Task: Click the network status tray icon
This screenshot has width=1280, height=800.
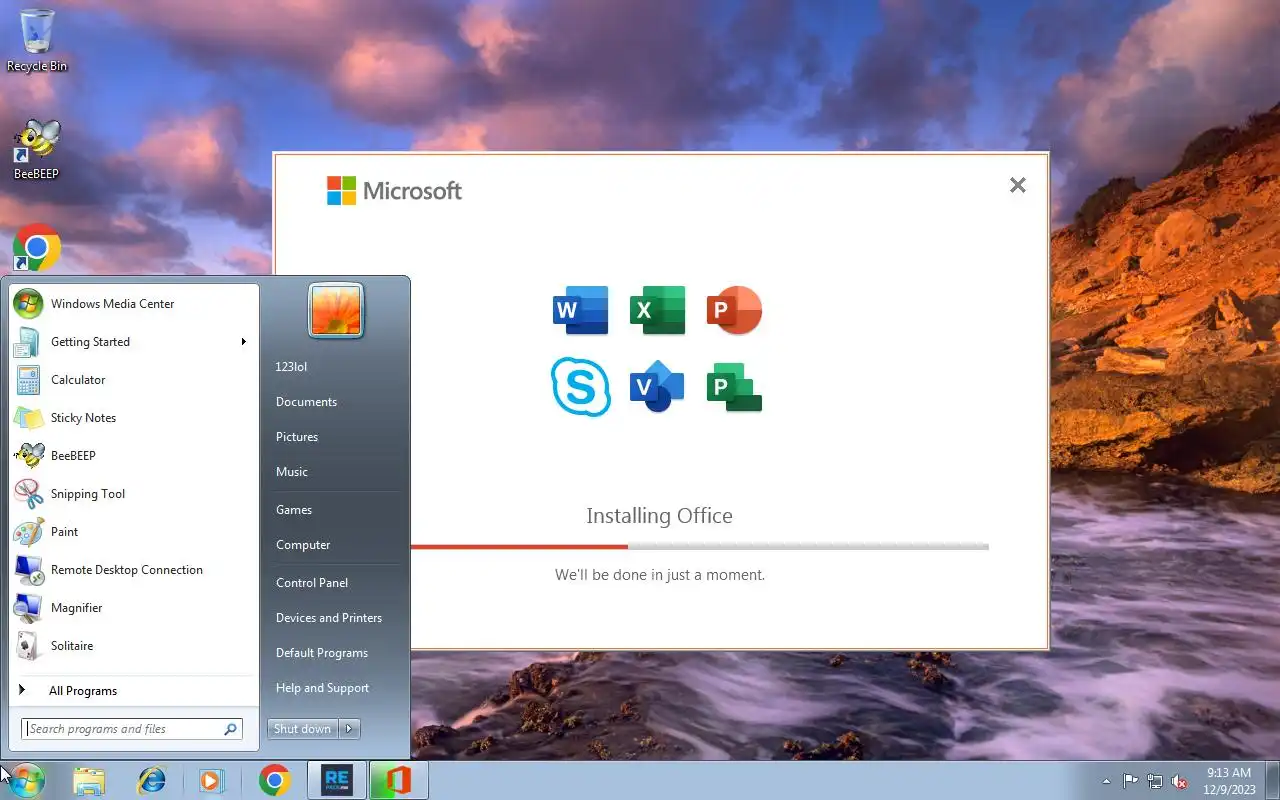Action: coord(1155,781)
